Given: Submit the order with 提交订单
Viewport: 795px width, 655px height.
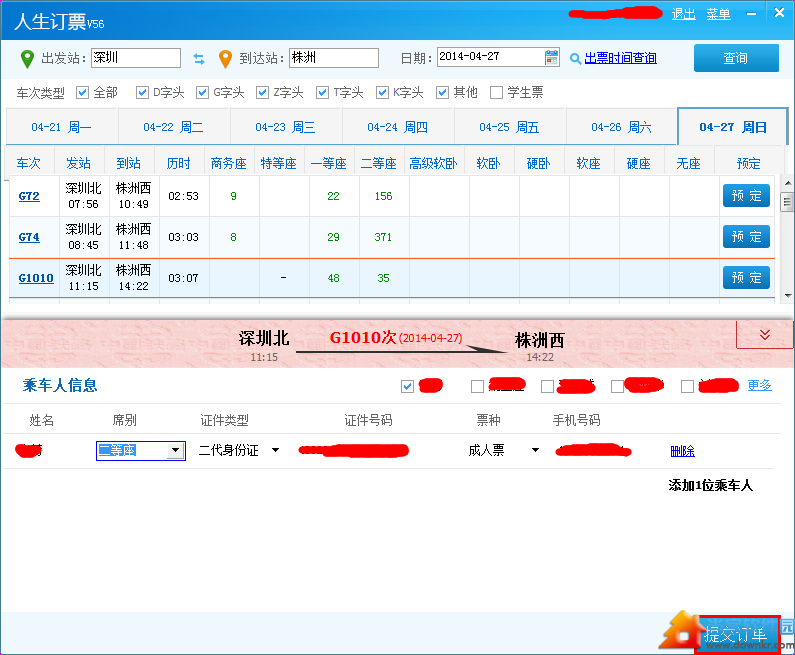Looking at the screenshot, I should (x=736, y=635).
